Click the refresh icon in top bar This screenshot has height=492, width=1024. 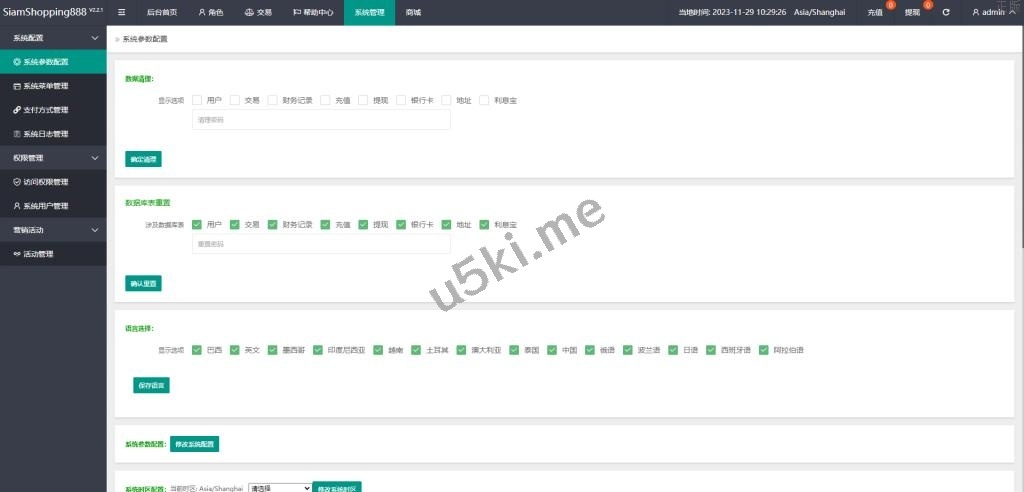point(946,13)
